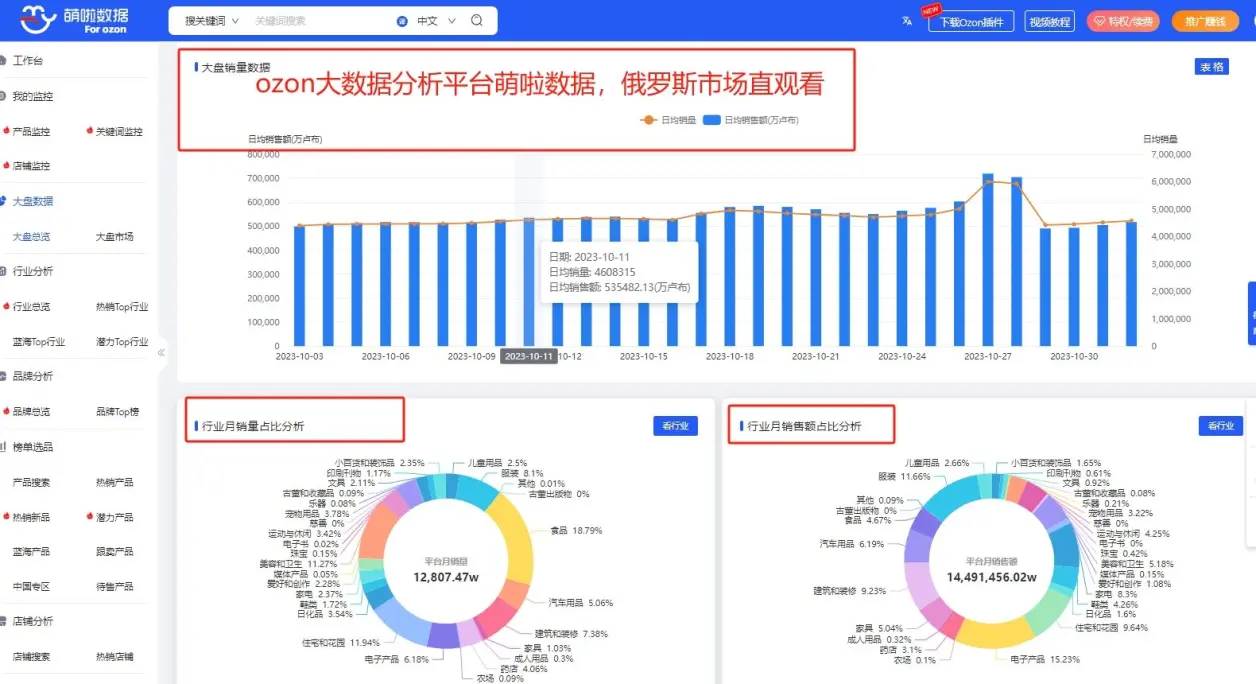Screen dimensions: 1256x684
Task: Open the 大盘数据 sidebar section
Action: point(33,201)
